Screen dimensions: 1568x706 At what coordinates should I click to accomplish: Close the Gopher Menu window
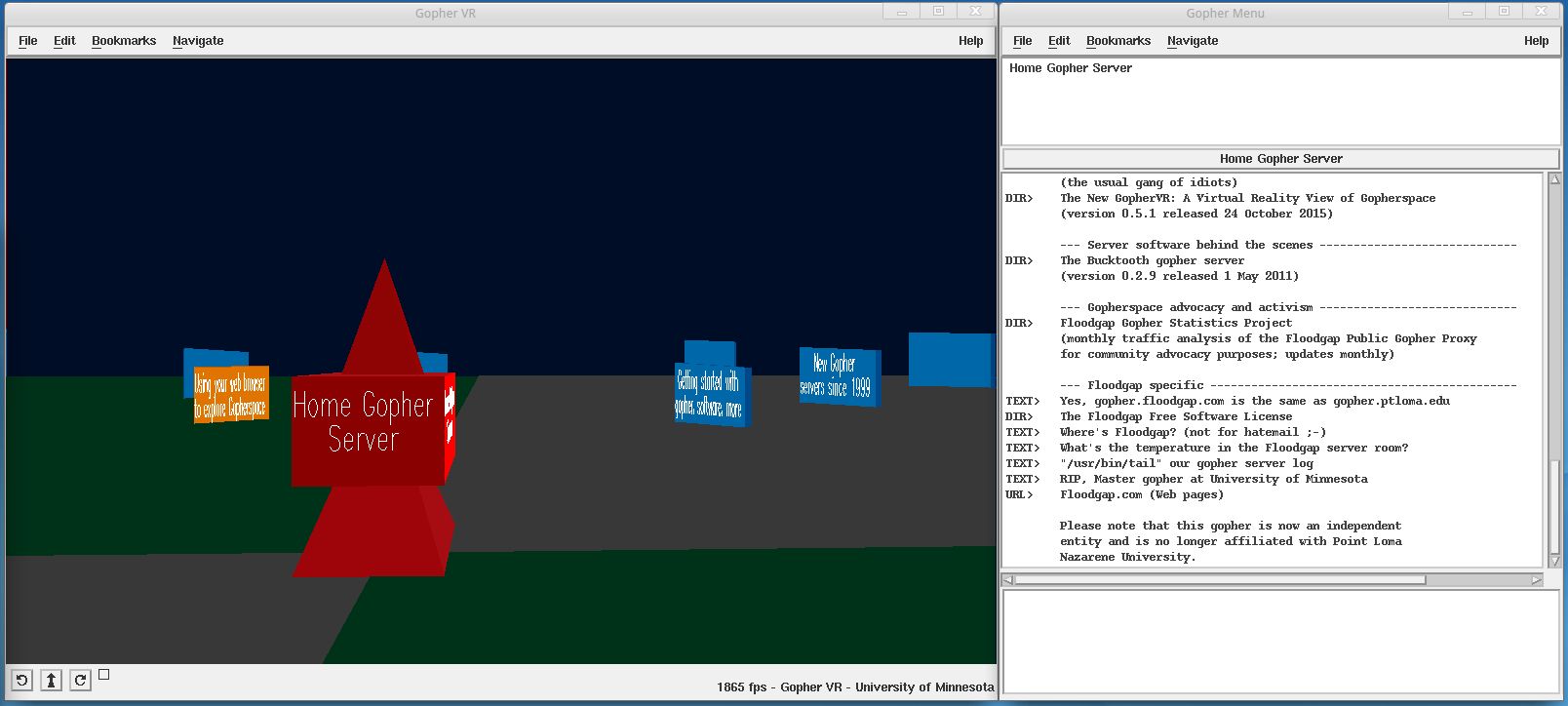pyautogui.click(x=1541, y=12)
